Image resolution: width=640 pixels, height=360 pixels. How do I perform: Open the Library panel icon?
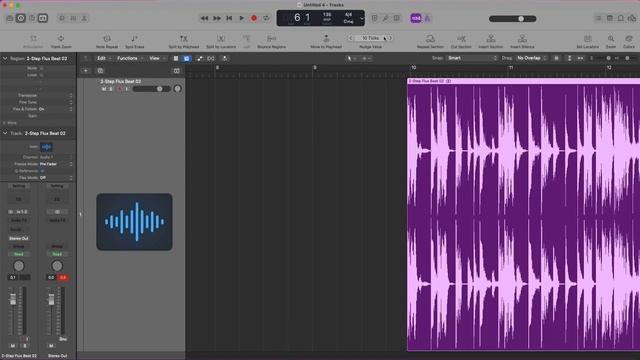pos(9,18)
